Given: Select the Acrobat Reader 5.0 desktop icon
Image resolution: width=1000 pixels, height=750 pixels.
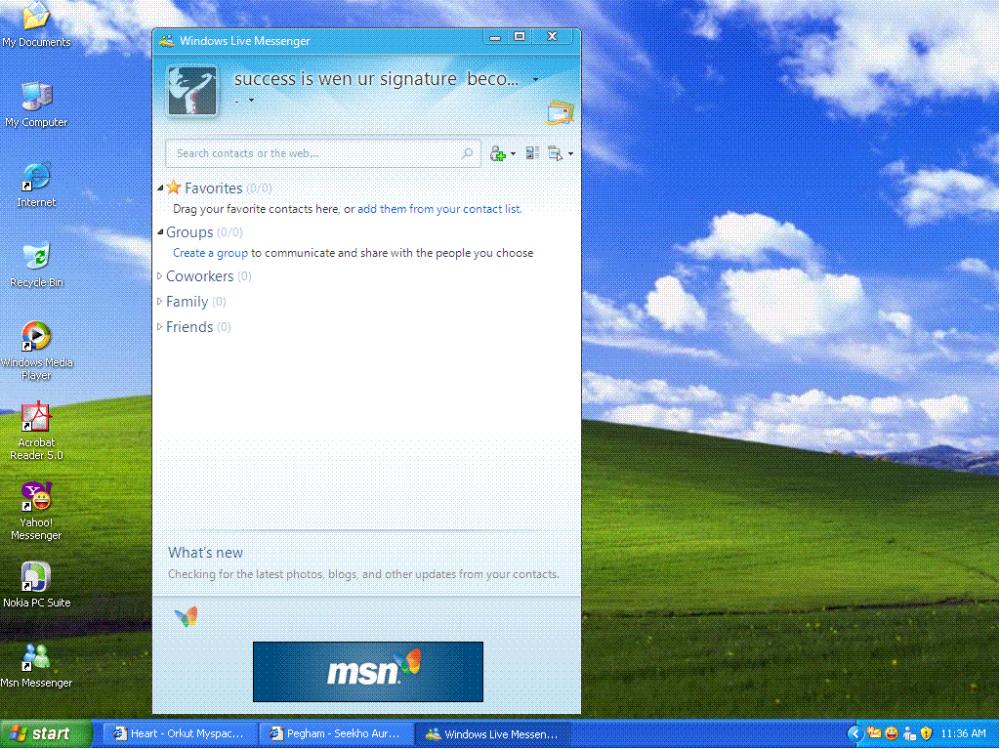Looking at the screenshot, I should (36, 431).
